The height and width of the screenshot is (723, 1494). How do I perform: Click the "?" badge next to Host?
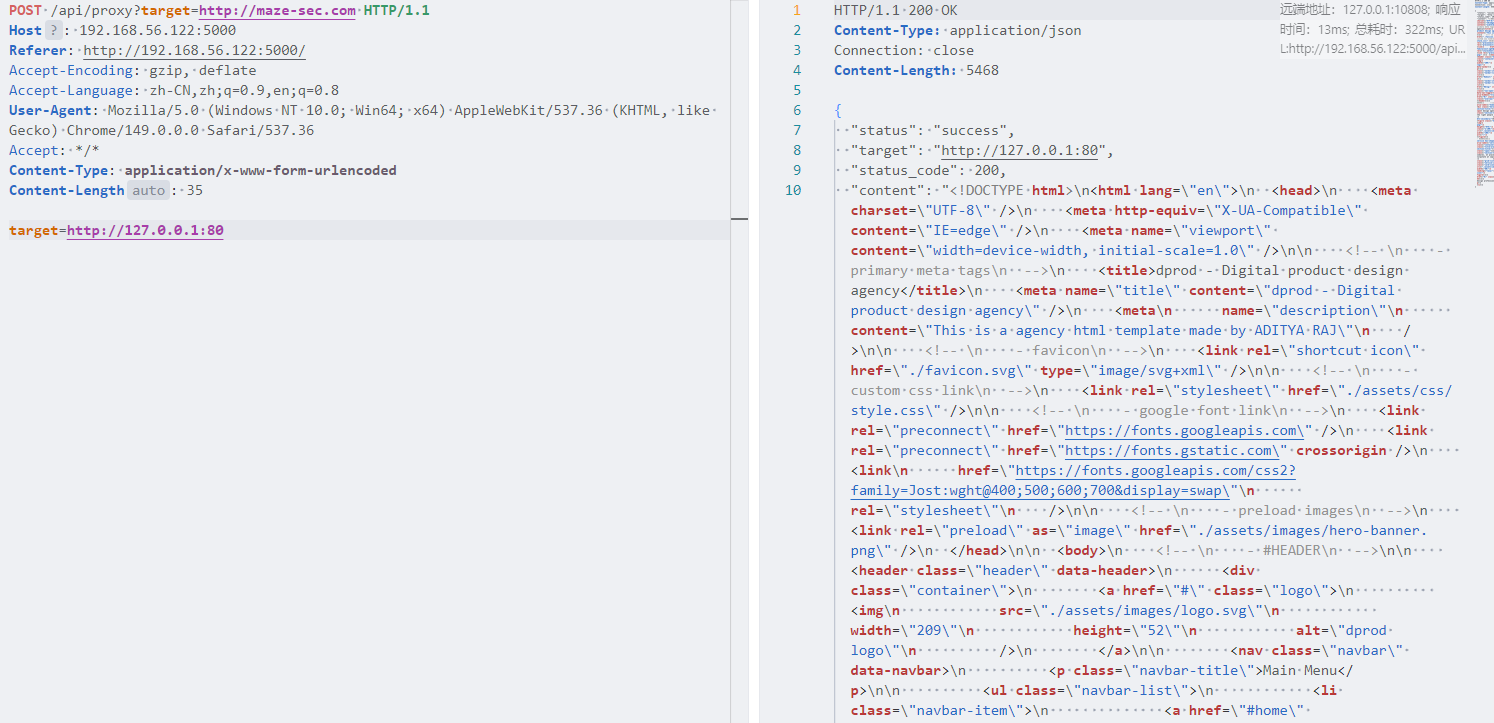pyautogui.click(x=53, y=30)
